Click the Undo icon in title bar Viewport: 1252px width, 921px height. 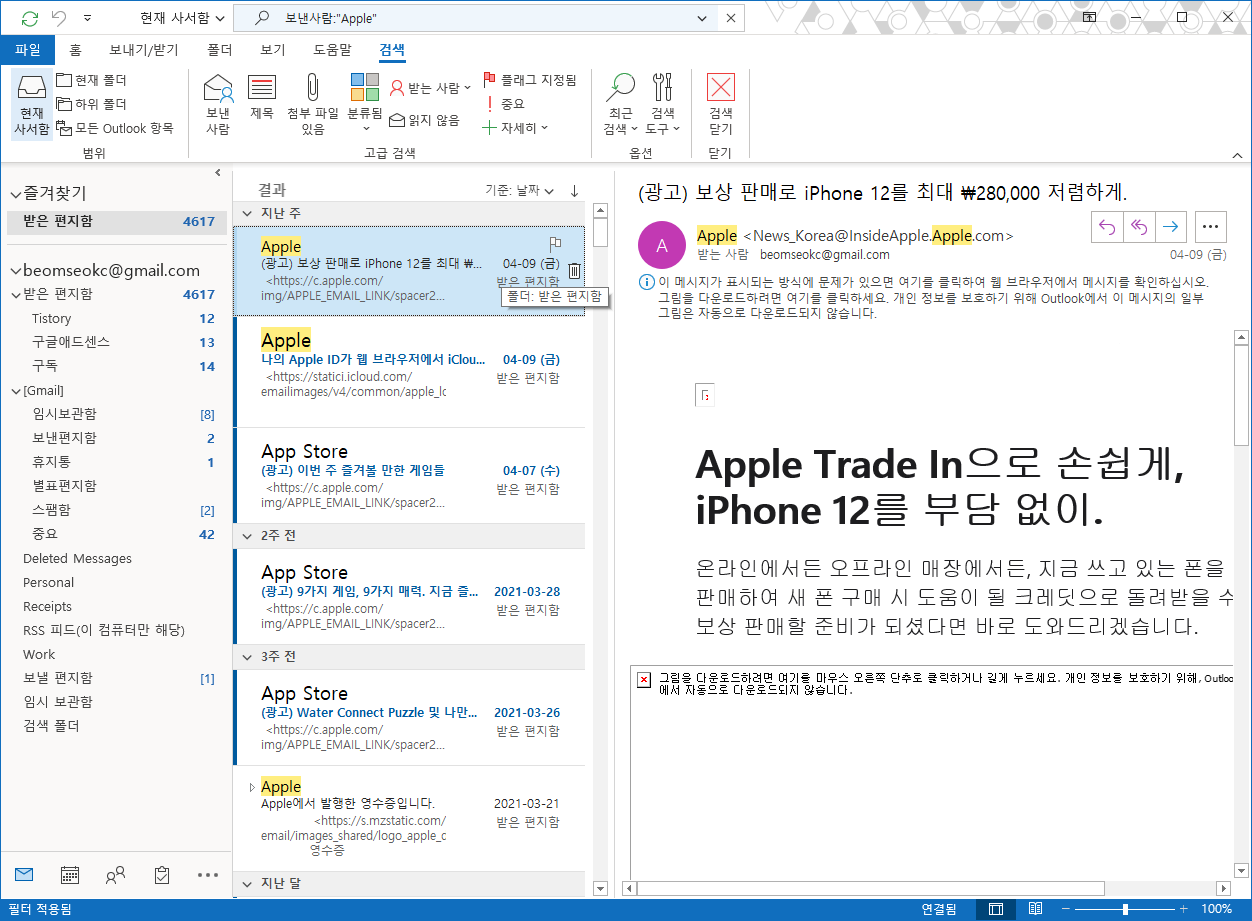[58, 18]
